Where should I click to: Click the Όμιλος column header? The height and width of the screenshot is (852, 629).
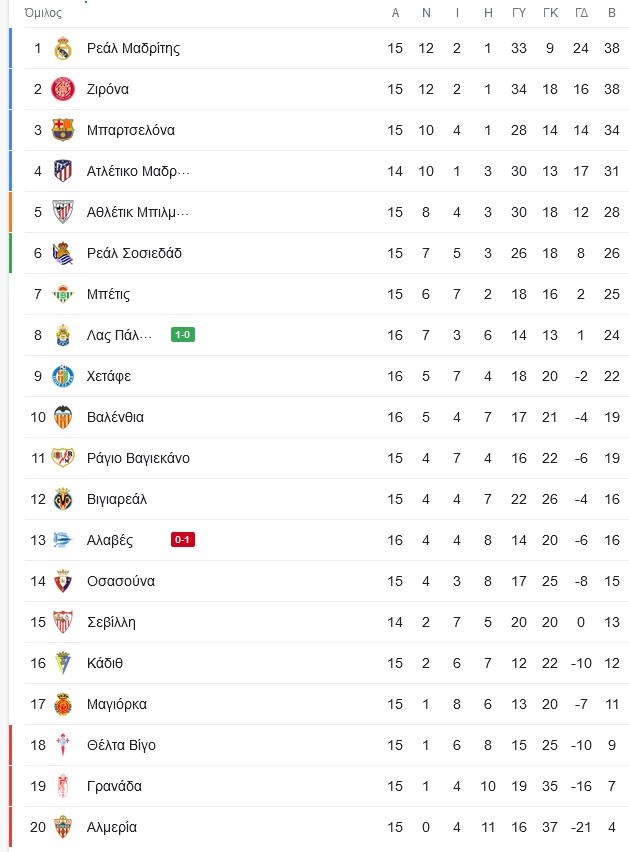pyautogui.click(x=43, y=13)
